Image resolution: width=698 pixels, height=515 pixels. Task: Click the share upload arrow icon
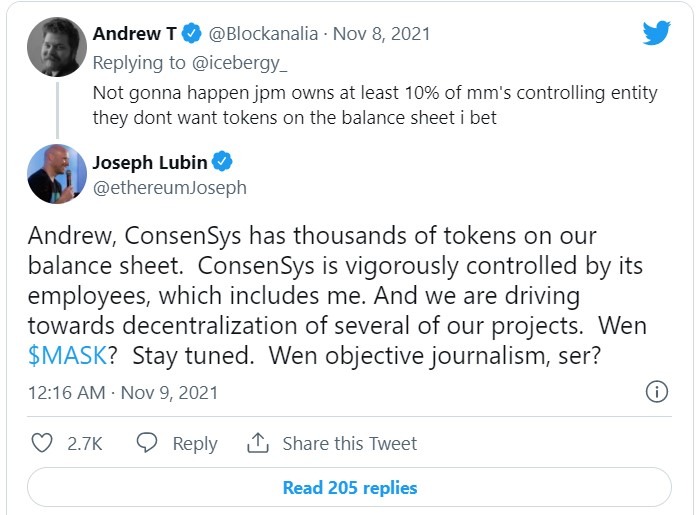(x=258, y=443)
